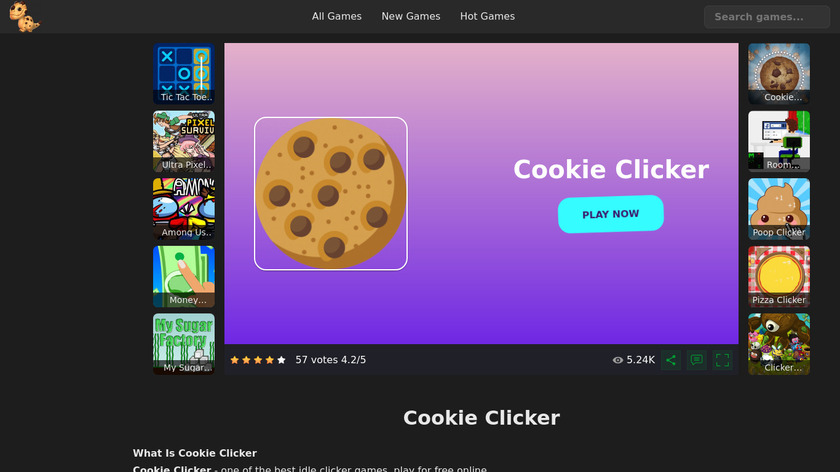Click the first rating star

[234, 360]
